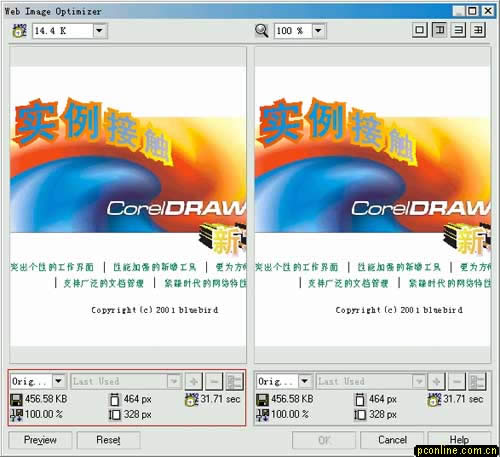Open left pane Orig... file type dropdown
The height and width of the screenshot is (457, 500).
pos(59,381)
